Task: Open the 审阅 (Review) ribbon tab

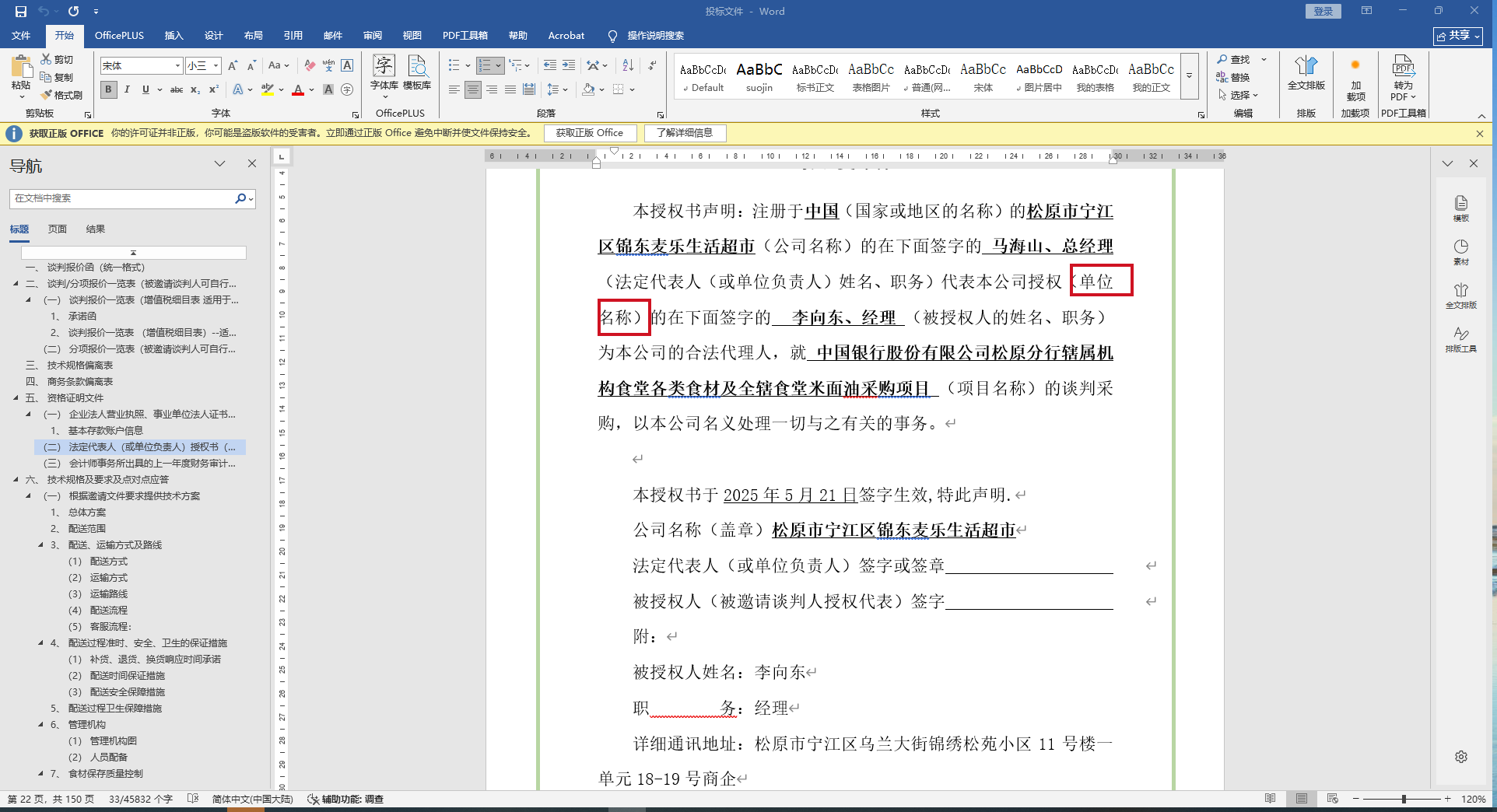Action: pyautogui.click(x=373, y=36)
